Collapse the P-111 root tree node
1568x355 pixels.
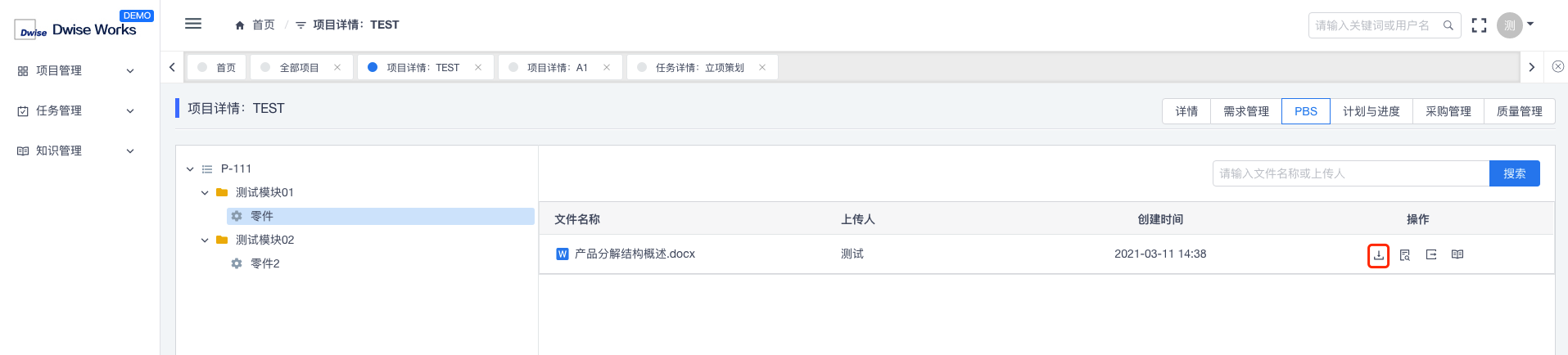pos(190,169)
